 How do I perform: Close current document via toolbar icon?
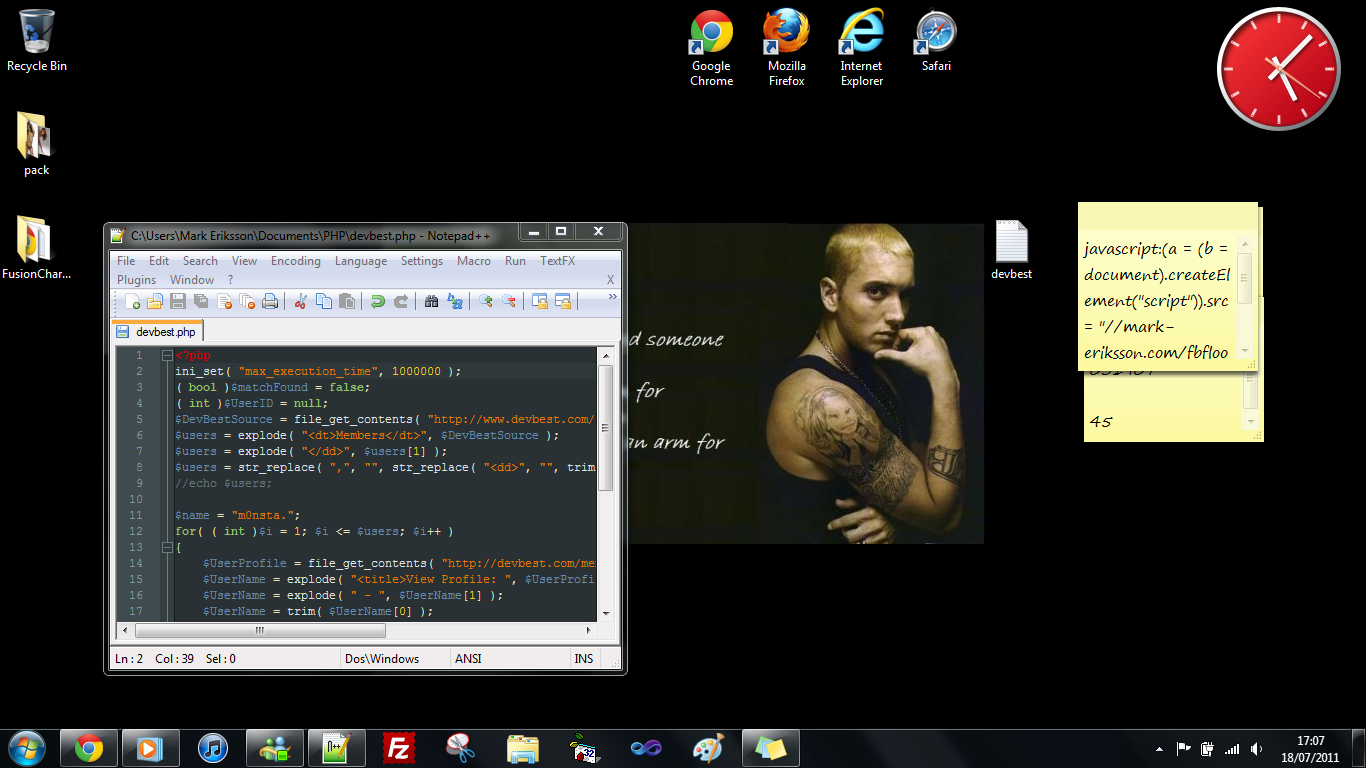pyautogui.click(x=224, y=301)
